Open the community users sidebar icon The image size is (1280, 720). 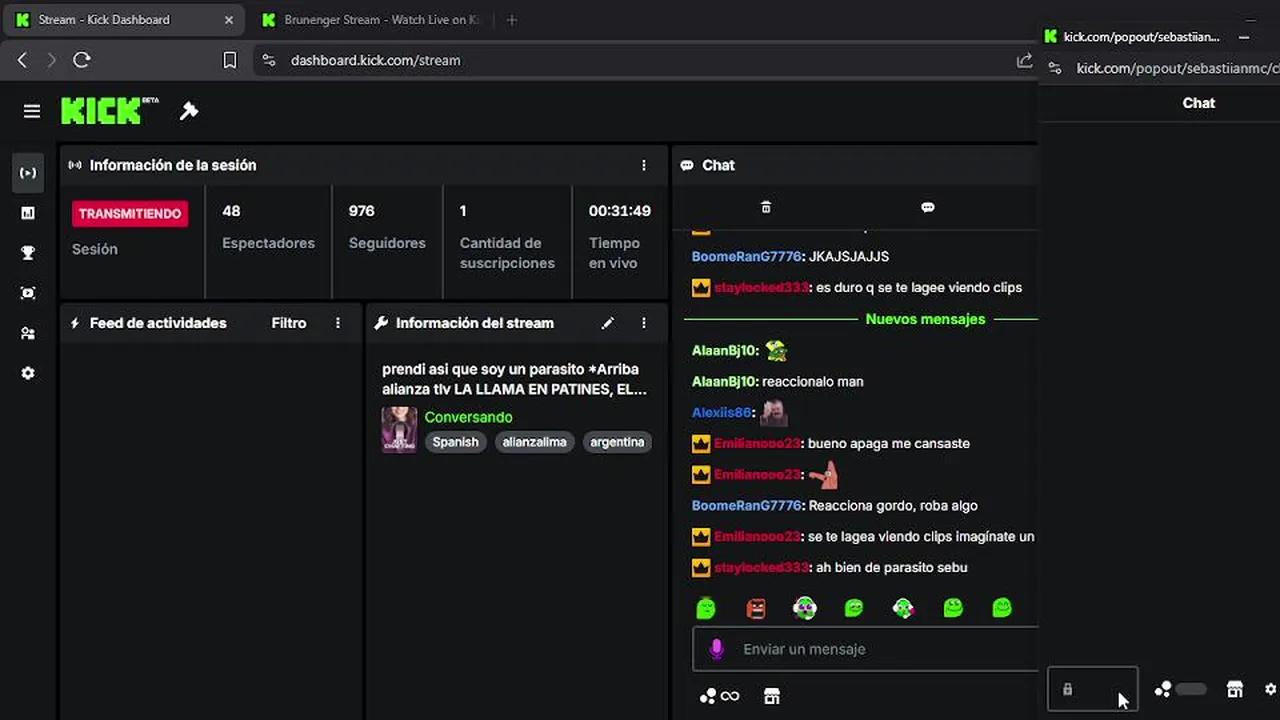coord(28,333)
